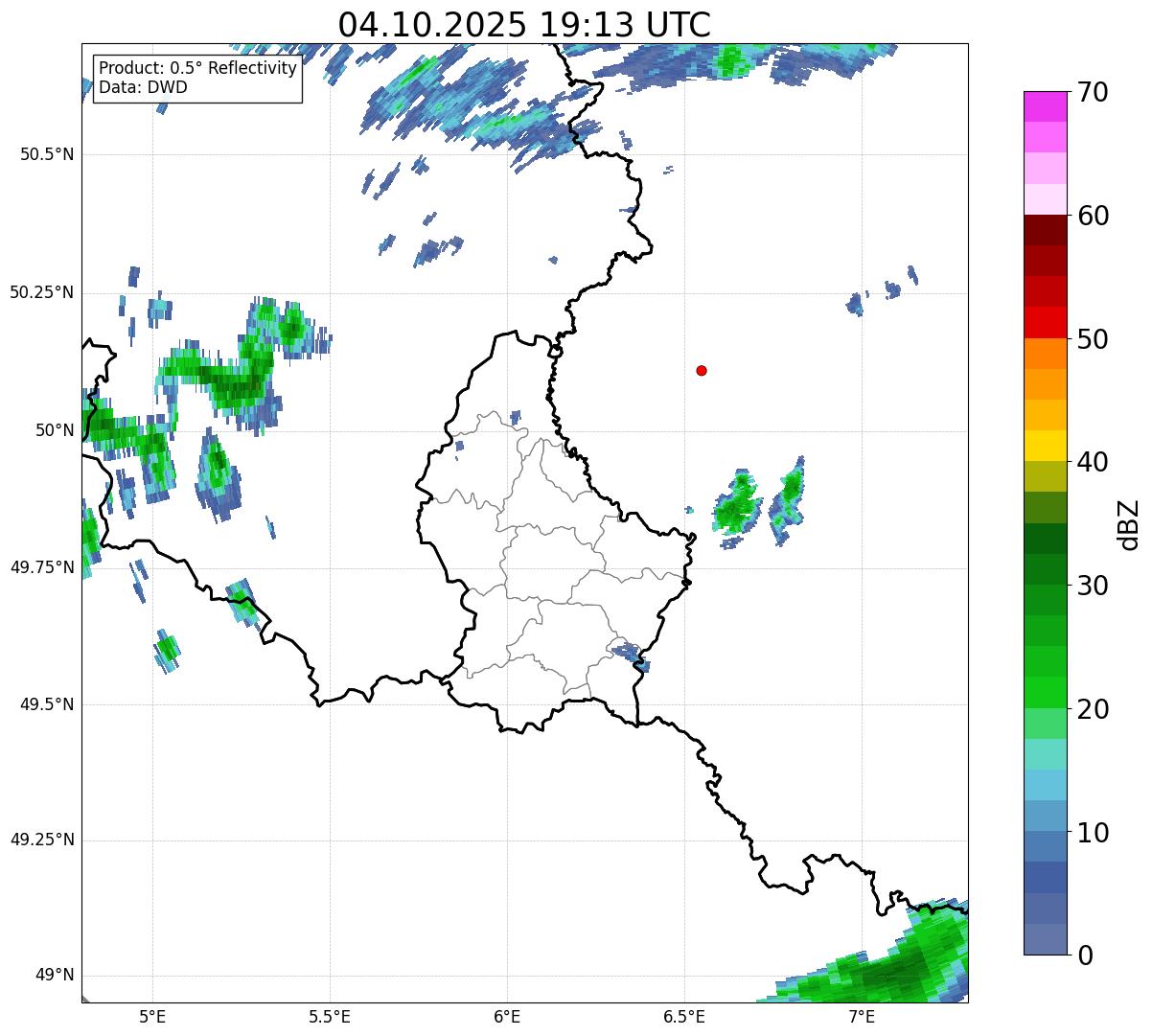Click the dBZ colorbar axis label

(1129, 523)
